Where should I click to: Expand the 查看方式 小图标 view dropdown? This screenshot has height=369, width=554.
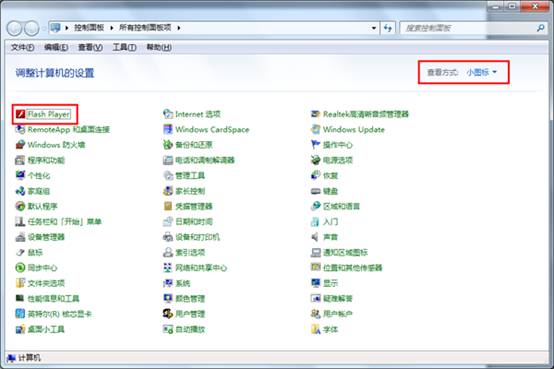point(482,72)
